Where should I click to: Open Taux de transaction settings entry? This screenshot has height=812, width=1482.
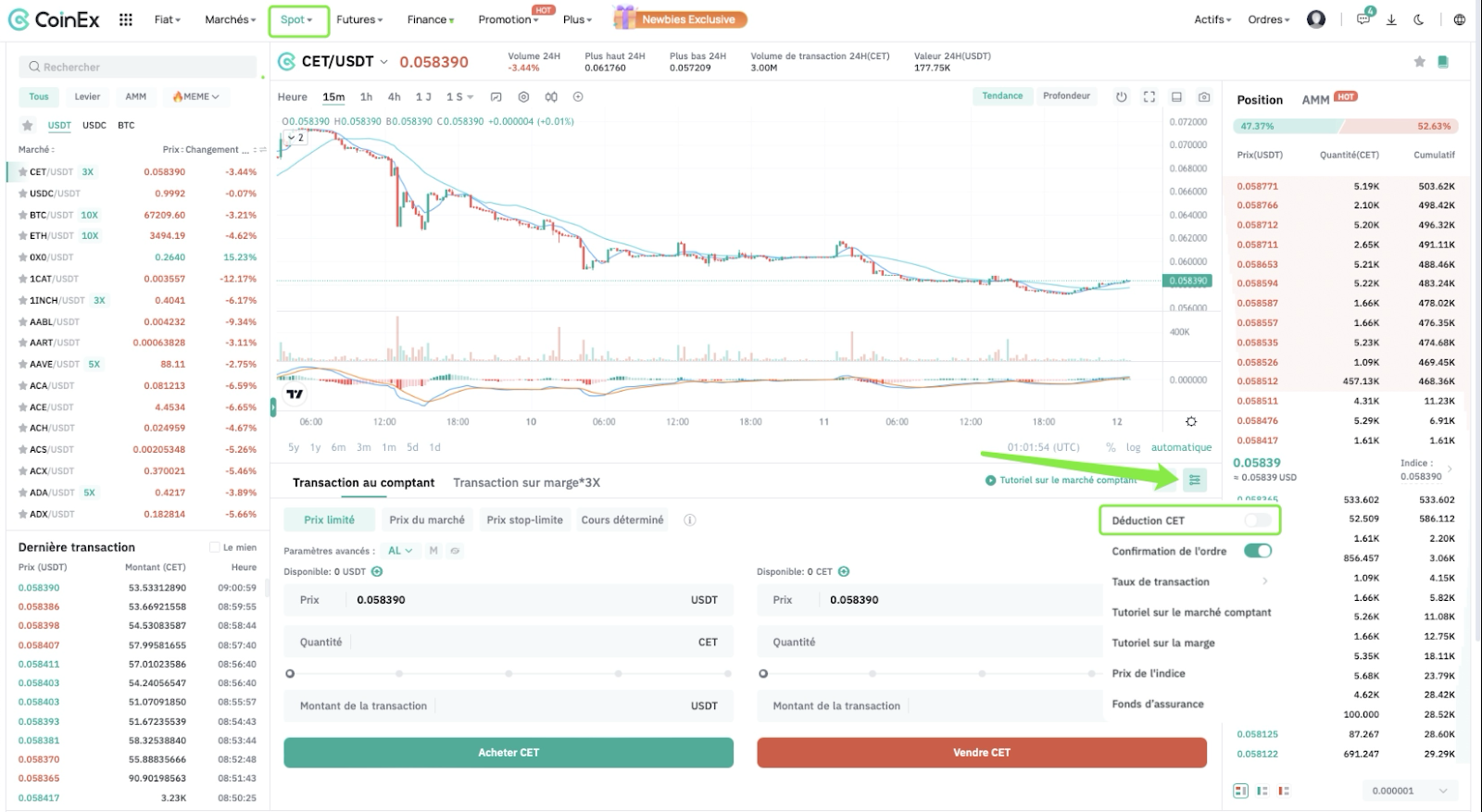coord(1189,581)
